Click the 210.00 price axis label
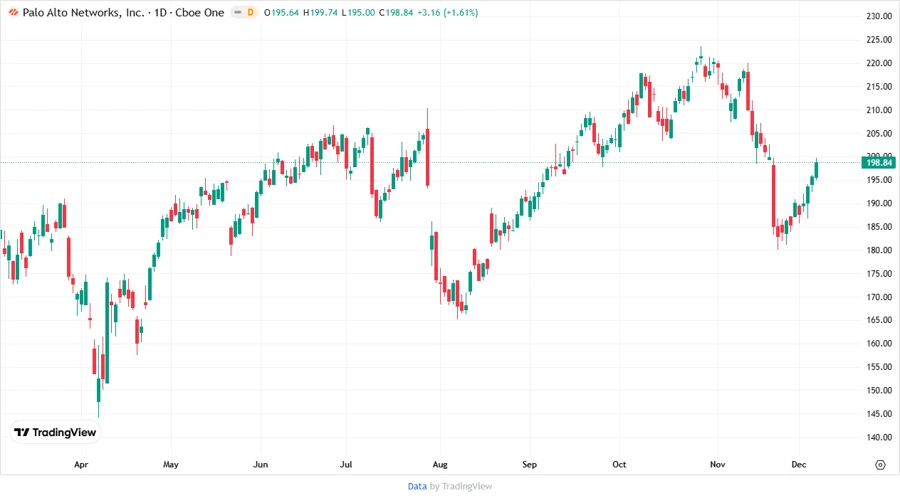 pyautogui.click(x=879, y=110)
